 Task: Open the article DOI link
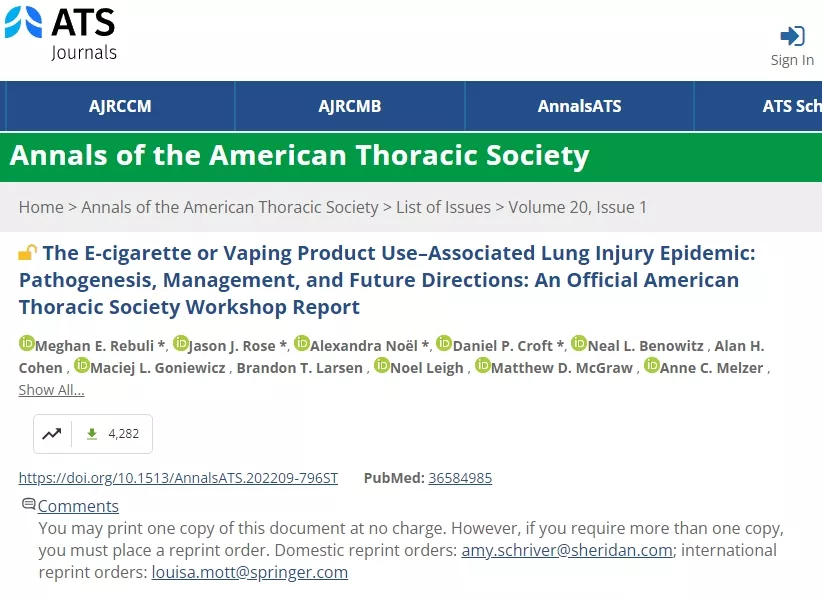178,478
